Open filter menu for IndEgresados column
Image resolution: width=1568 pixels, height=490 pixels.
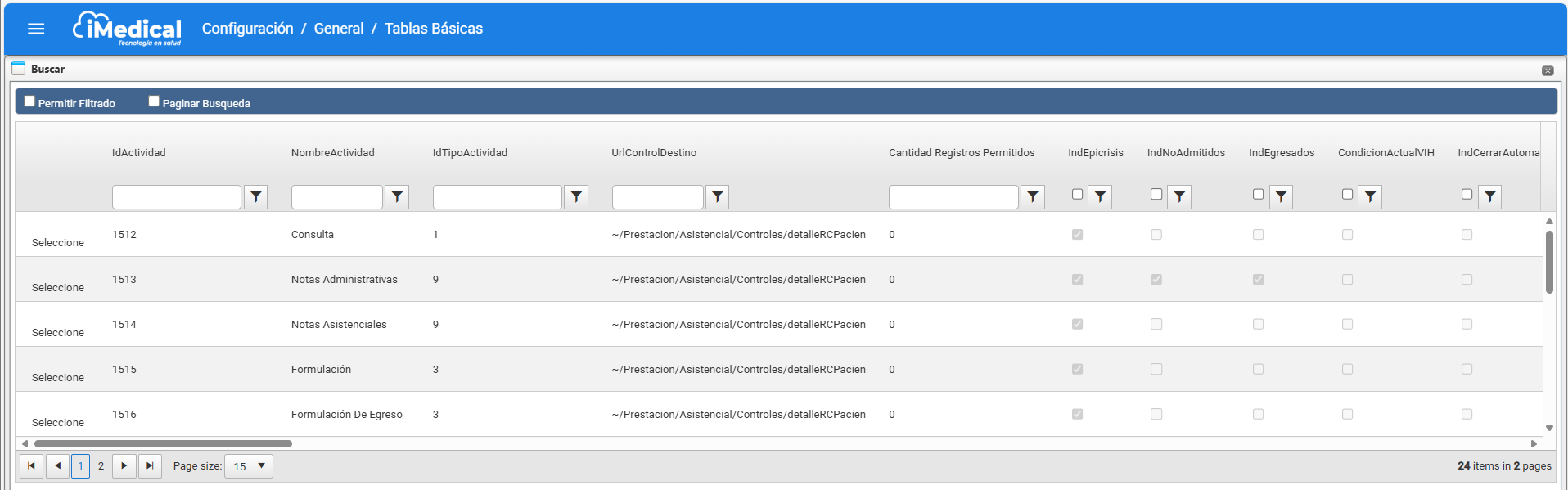[x=1281, y=196]
